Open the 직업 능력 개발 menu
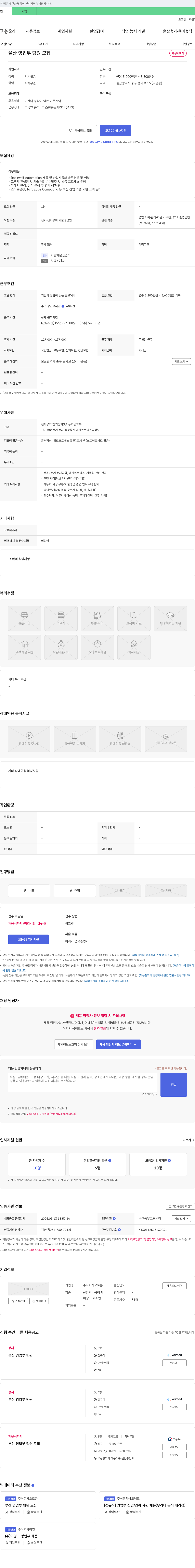The image size is (195, 1568). pyautogui.click(x=133, y=31)
